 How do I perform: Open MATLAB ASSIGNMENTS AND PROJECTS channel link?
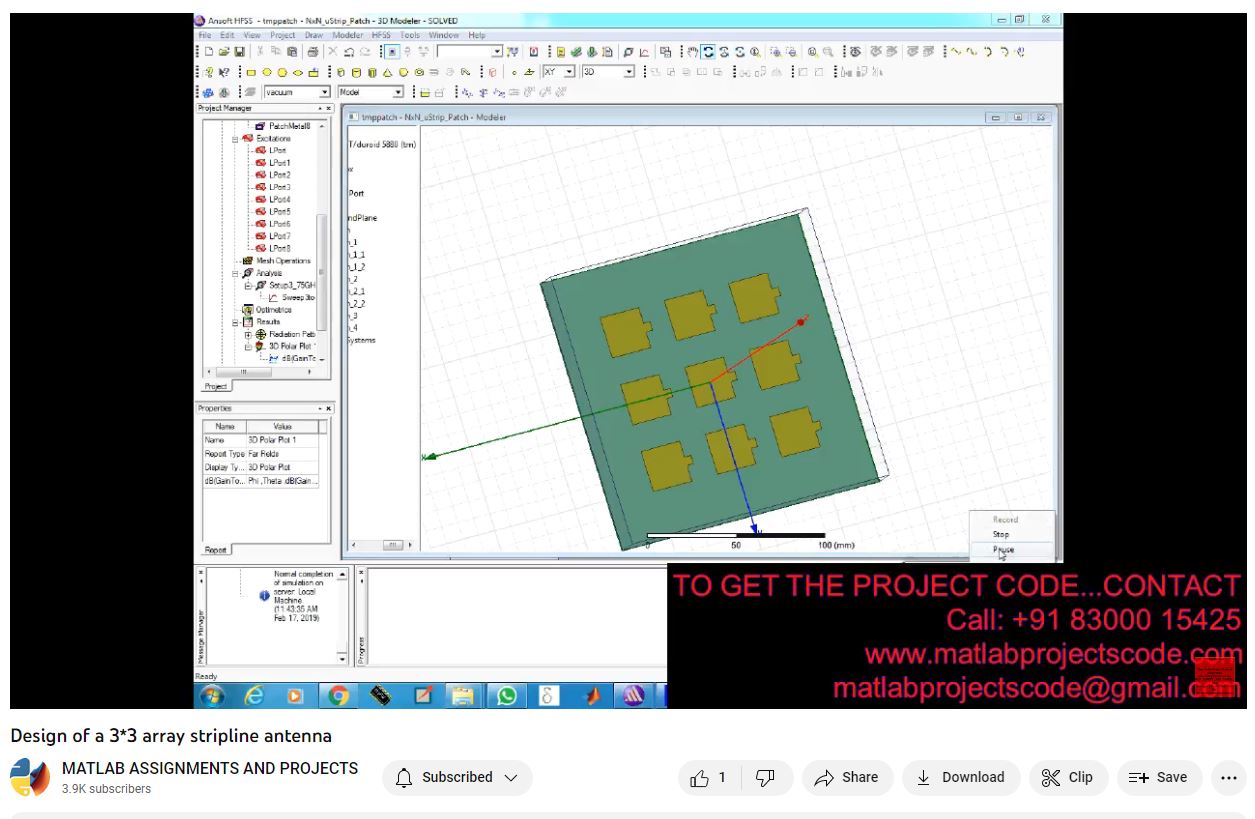[x=210, y=768]
